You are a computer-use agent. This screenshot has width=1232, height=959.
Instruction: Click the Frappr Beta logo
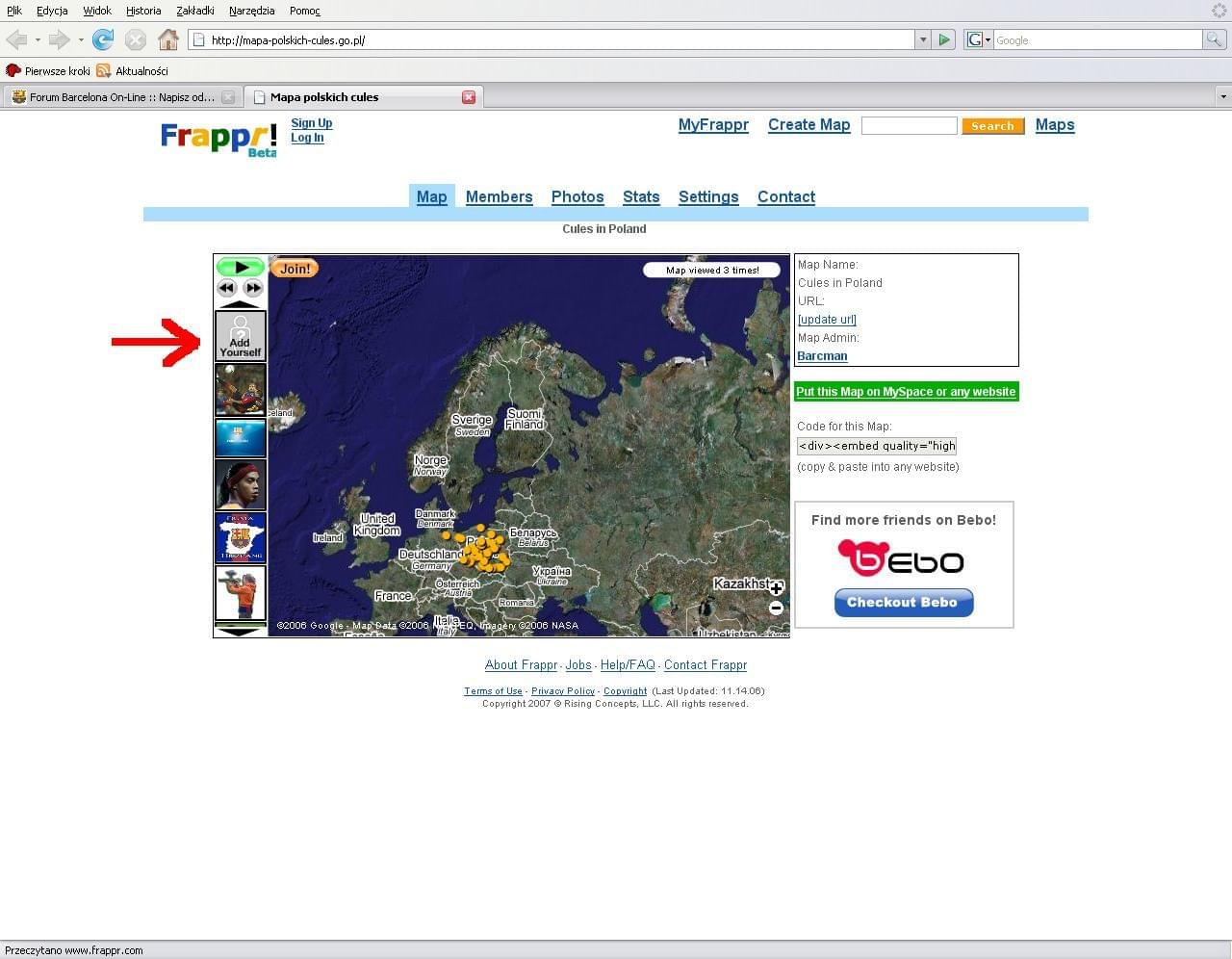click(218, 140)
